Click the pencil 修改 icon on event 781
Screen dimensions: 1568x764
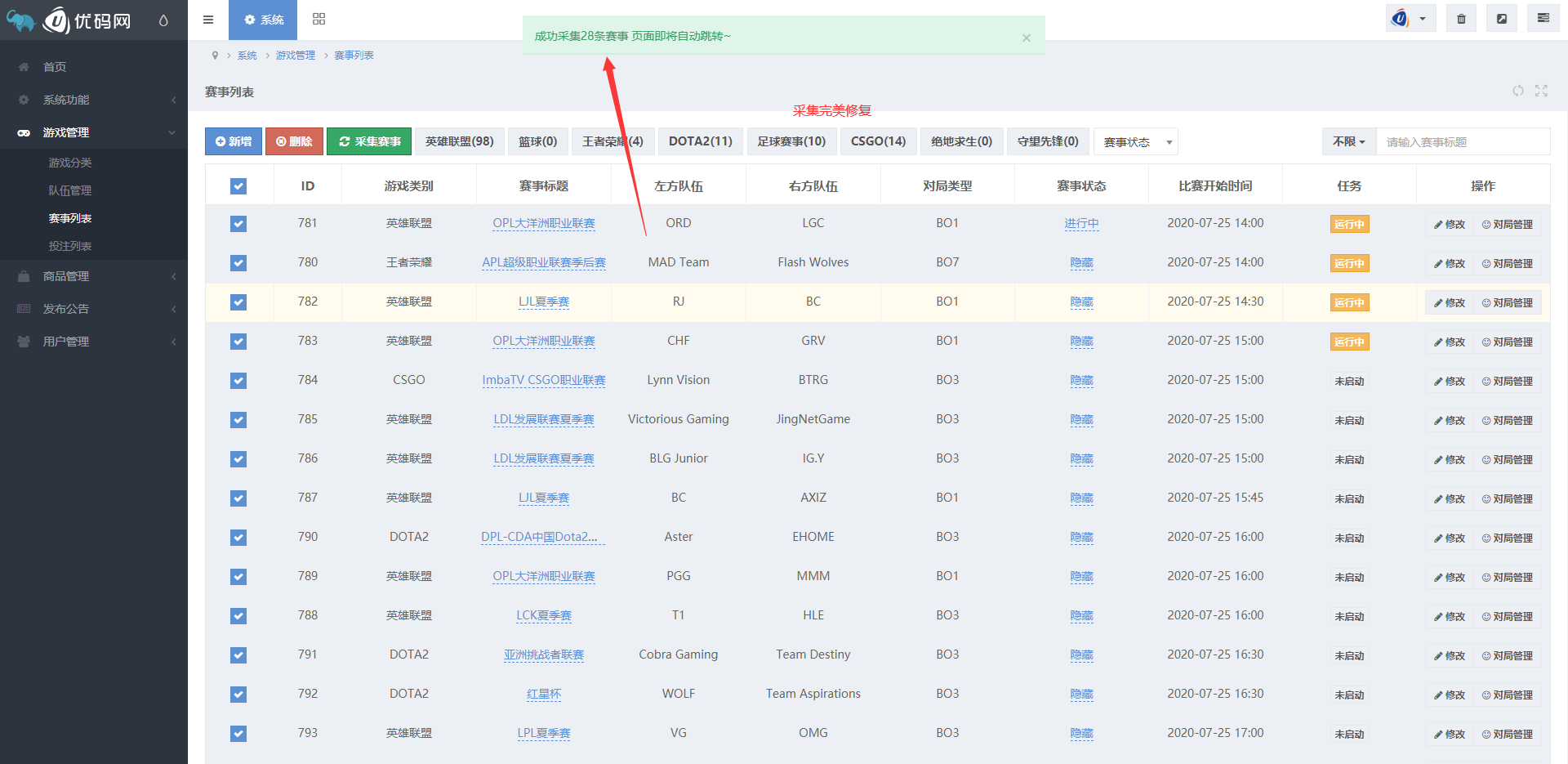point(1448,223)
